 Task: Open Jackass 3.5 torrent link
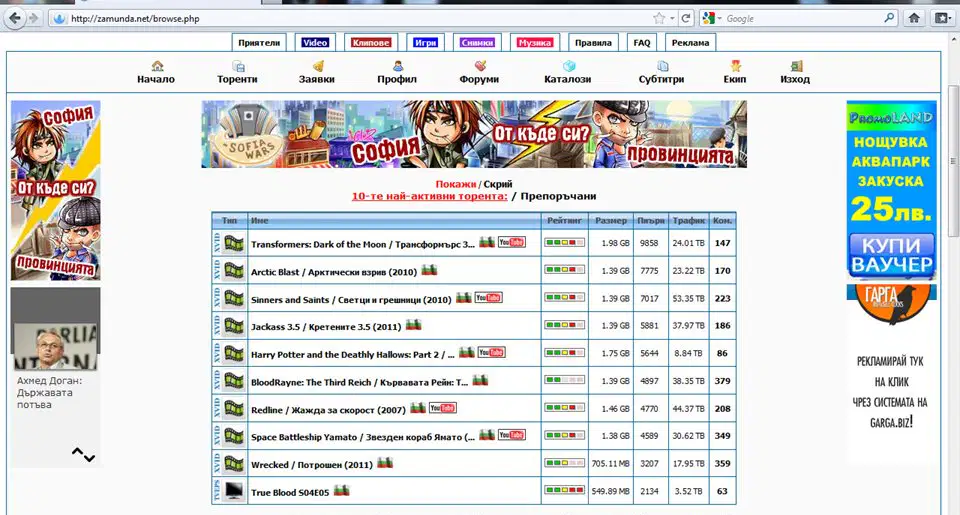pyautogui.click(x=326, y=327)
